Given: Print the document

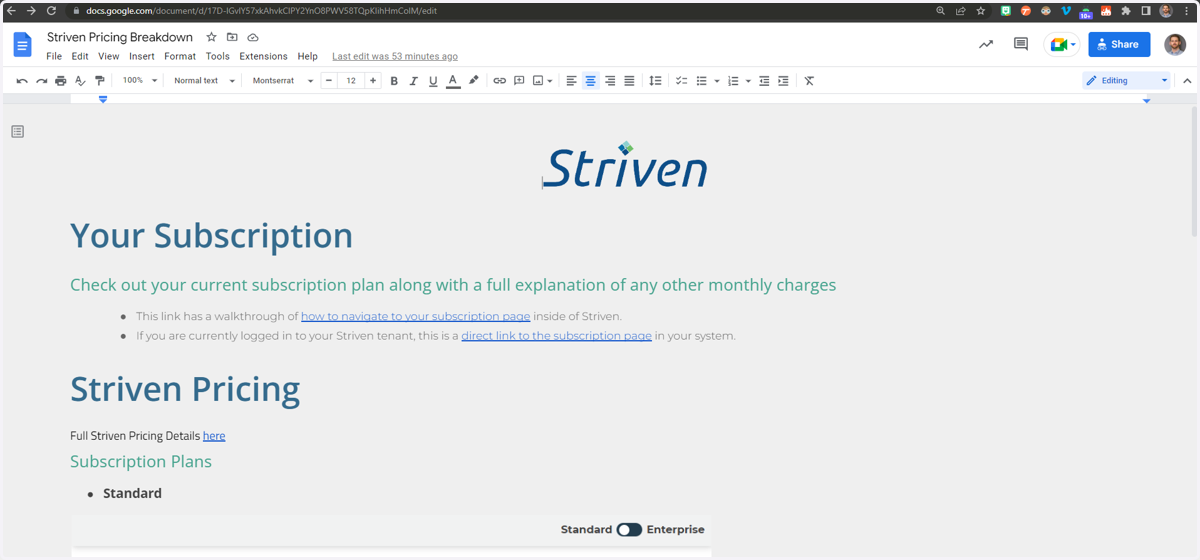Looking at the screenshot, I should [x=61, y=81].
